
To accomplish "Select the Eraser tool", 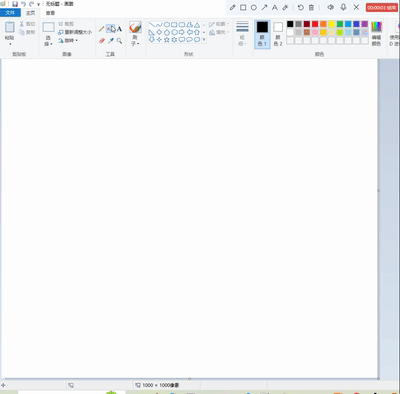I will (x=102, y=41).
